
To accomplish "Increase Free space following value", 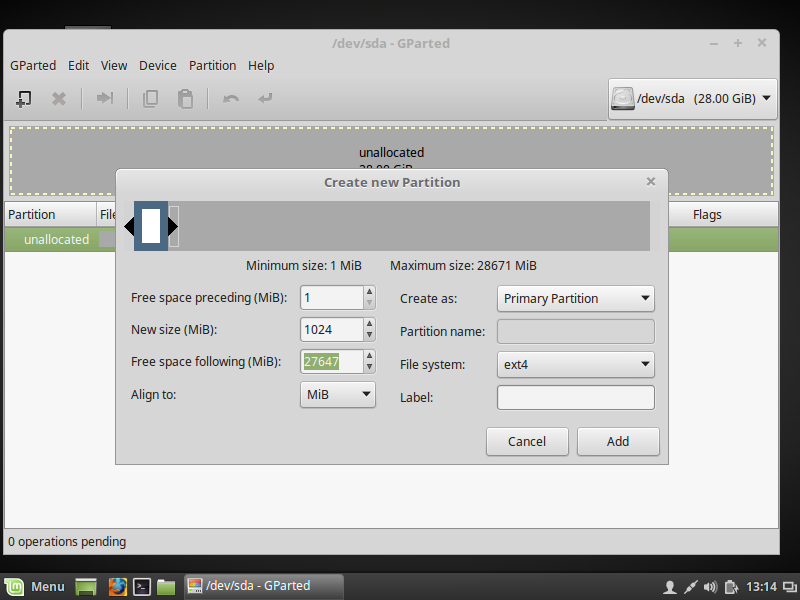I will [x=369, y=356].
